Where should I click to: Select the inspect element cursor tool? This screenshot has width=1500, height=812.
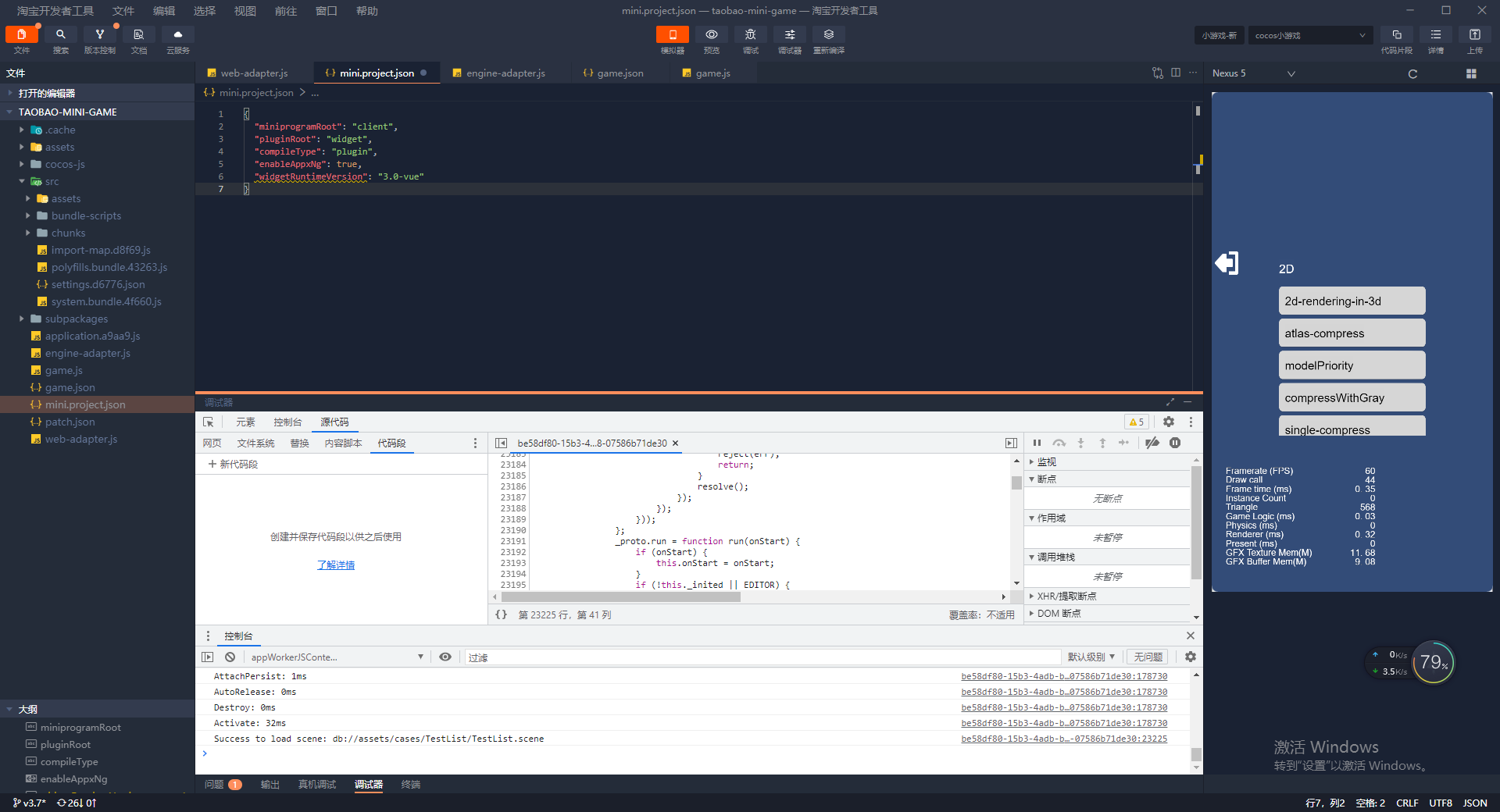click(x=209, y=422)
